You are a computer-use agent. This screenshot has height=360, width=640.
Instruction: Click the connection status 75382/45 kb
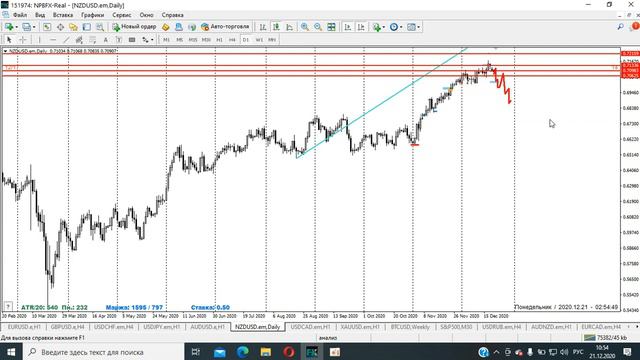pyautogui.click(x=605, y=338)
